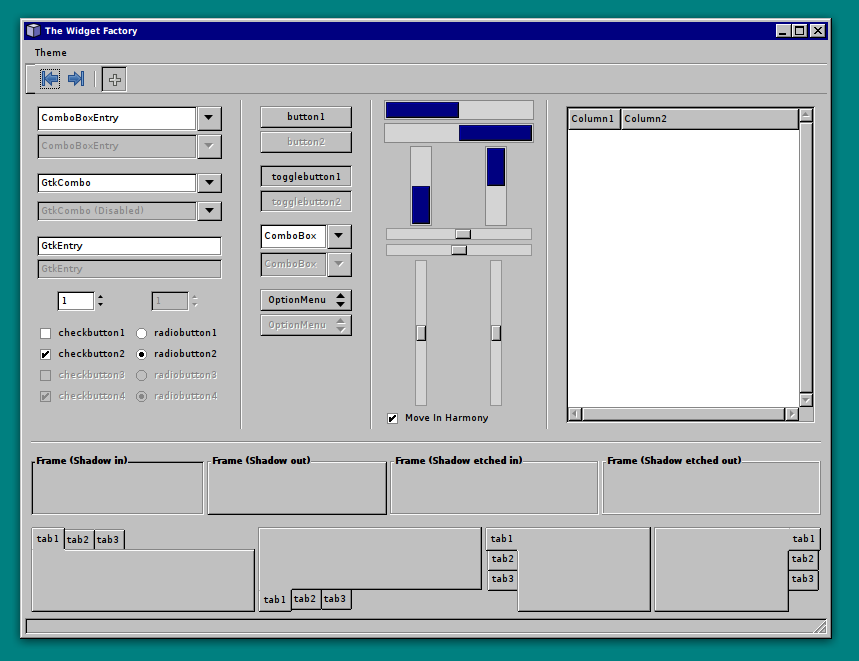Click inside the enabled ComboBoxEntry text field
Image resolution: width=859 pixels, height=661 pixels.
pyautogui.click(x=117, y=118)
